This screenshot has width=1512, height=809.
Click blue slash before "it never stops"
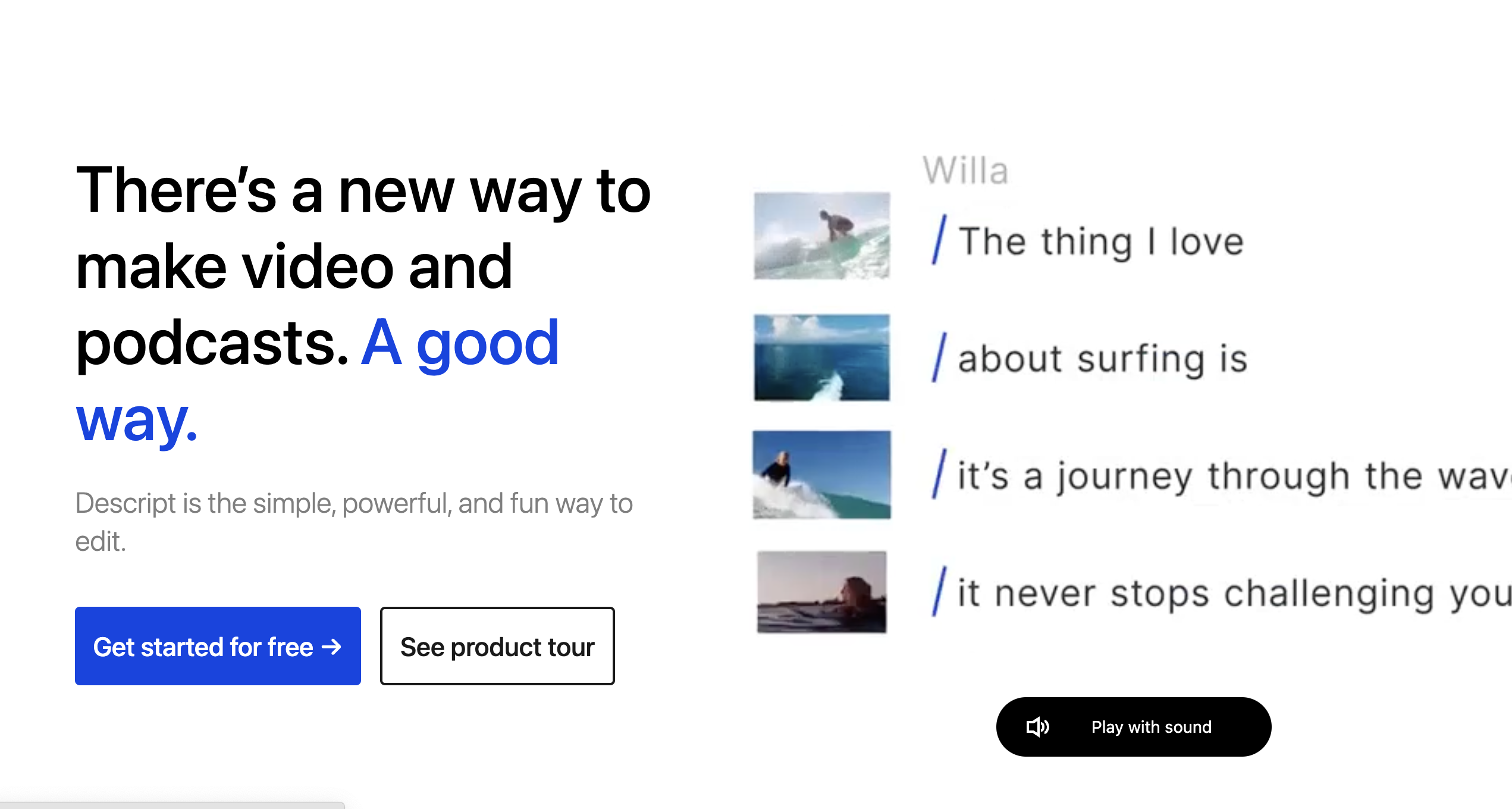939,591
